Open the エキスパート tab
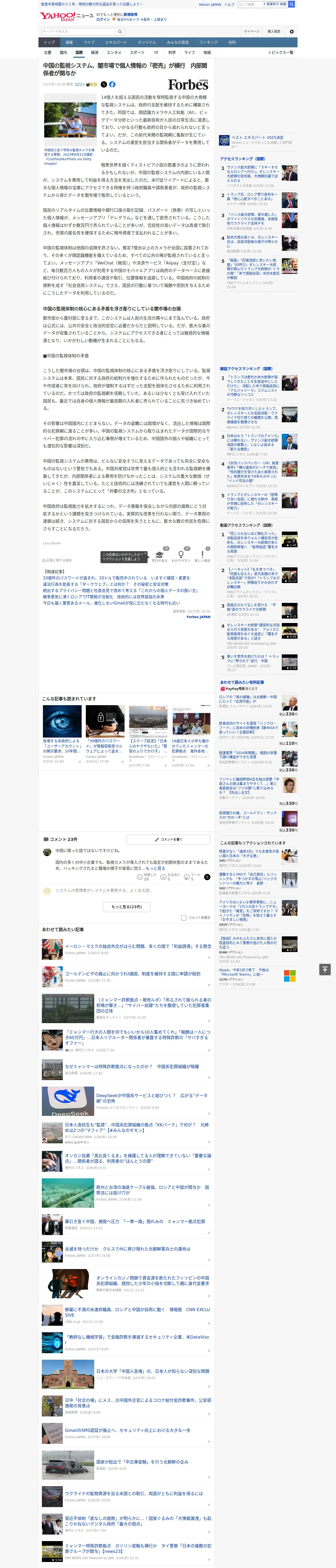Viewport: 336px width, 1568px height. pyautogui.click(x=116, y=43)
